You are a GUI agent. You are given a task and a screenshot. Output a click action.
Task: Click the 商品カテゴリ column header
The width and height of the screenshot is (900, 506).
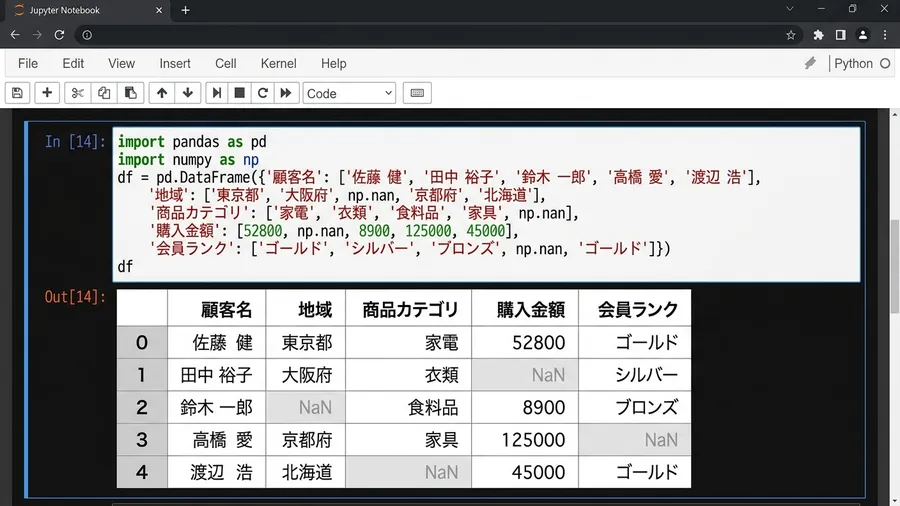(x=410, y=310)
